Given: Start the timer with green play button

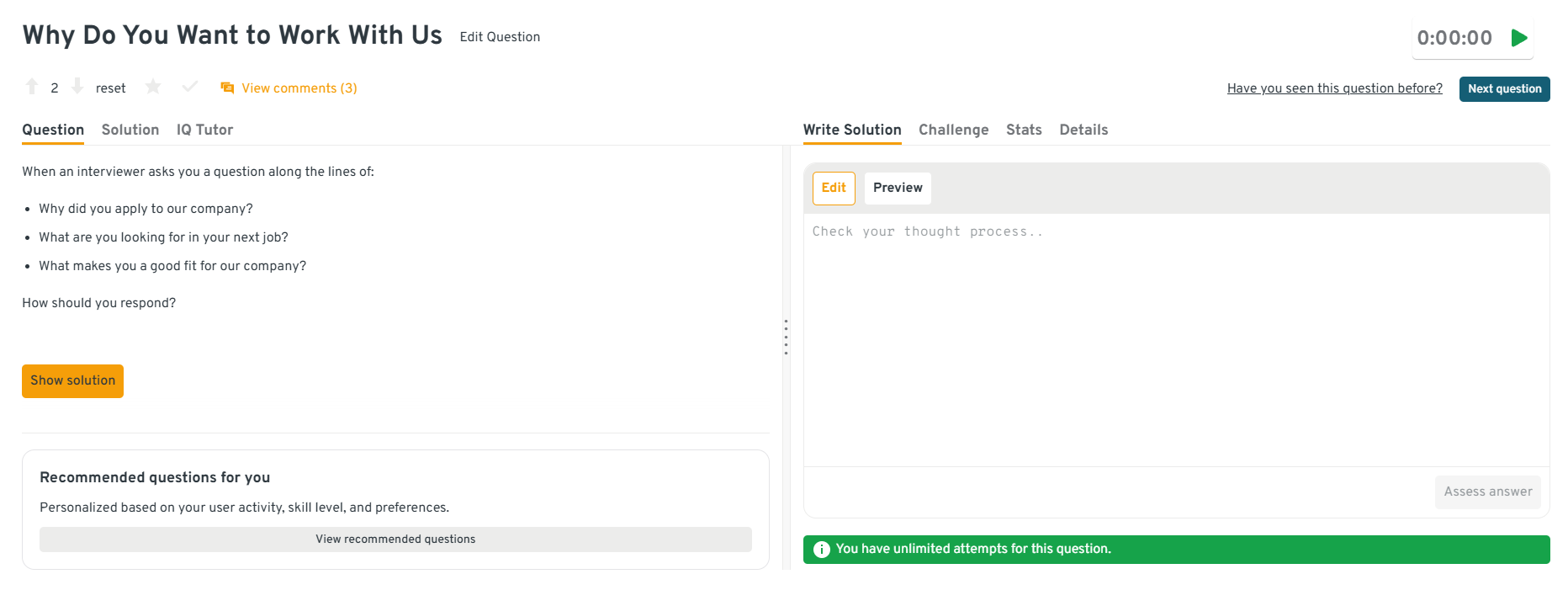Looking at the screenshot, I should point(1518,38).
